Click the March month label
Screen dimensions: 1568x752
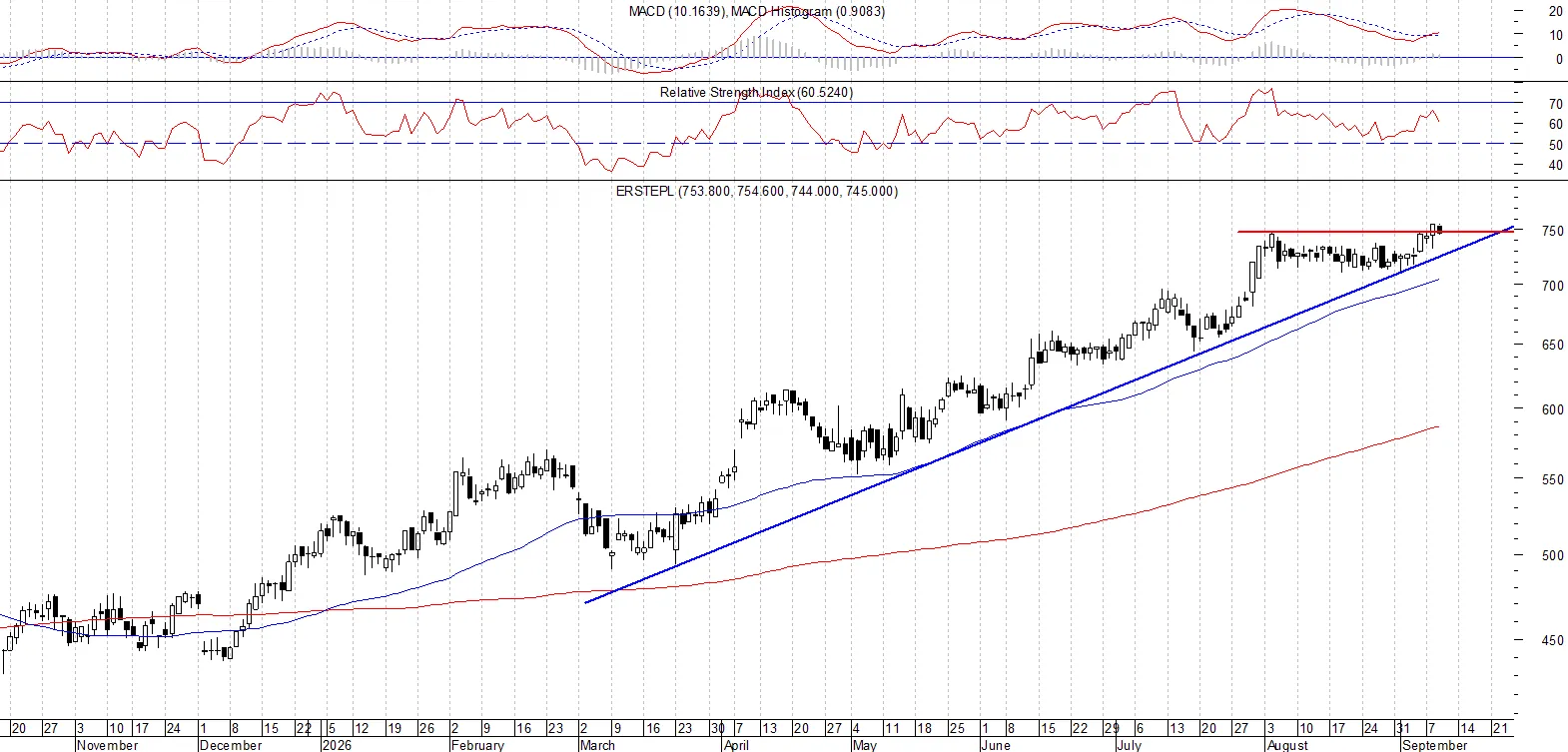point(597,745)
